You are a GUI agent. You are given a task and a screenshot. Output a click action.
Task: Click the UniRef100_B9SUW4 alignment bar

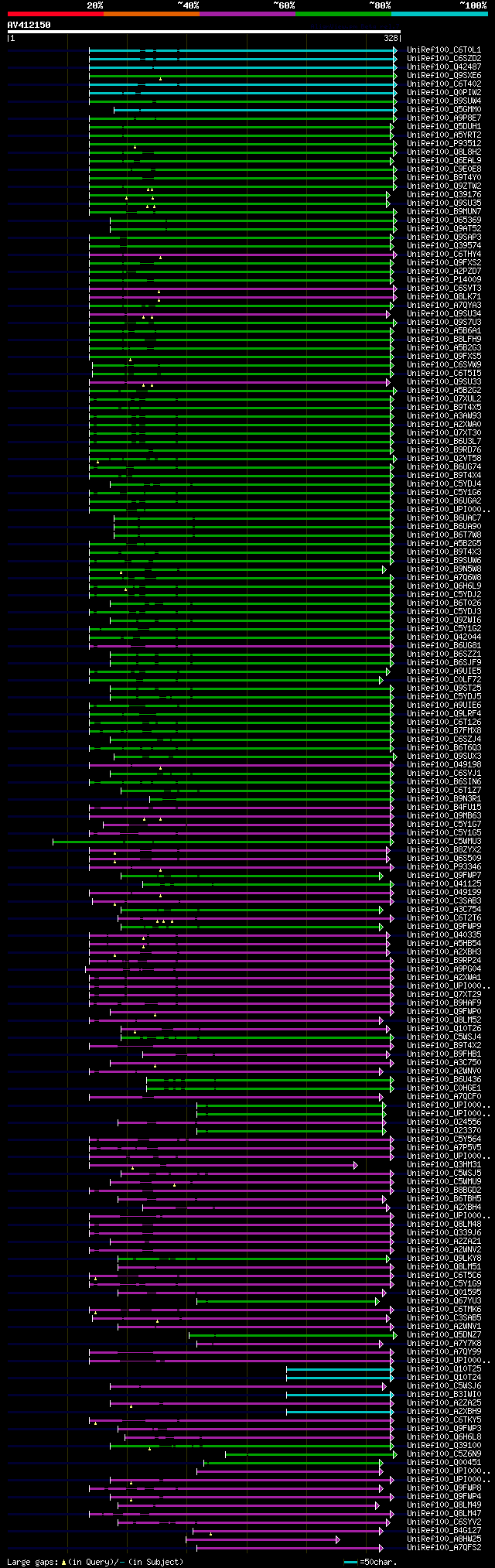coord(242,101)
